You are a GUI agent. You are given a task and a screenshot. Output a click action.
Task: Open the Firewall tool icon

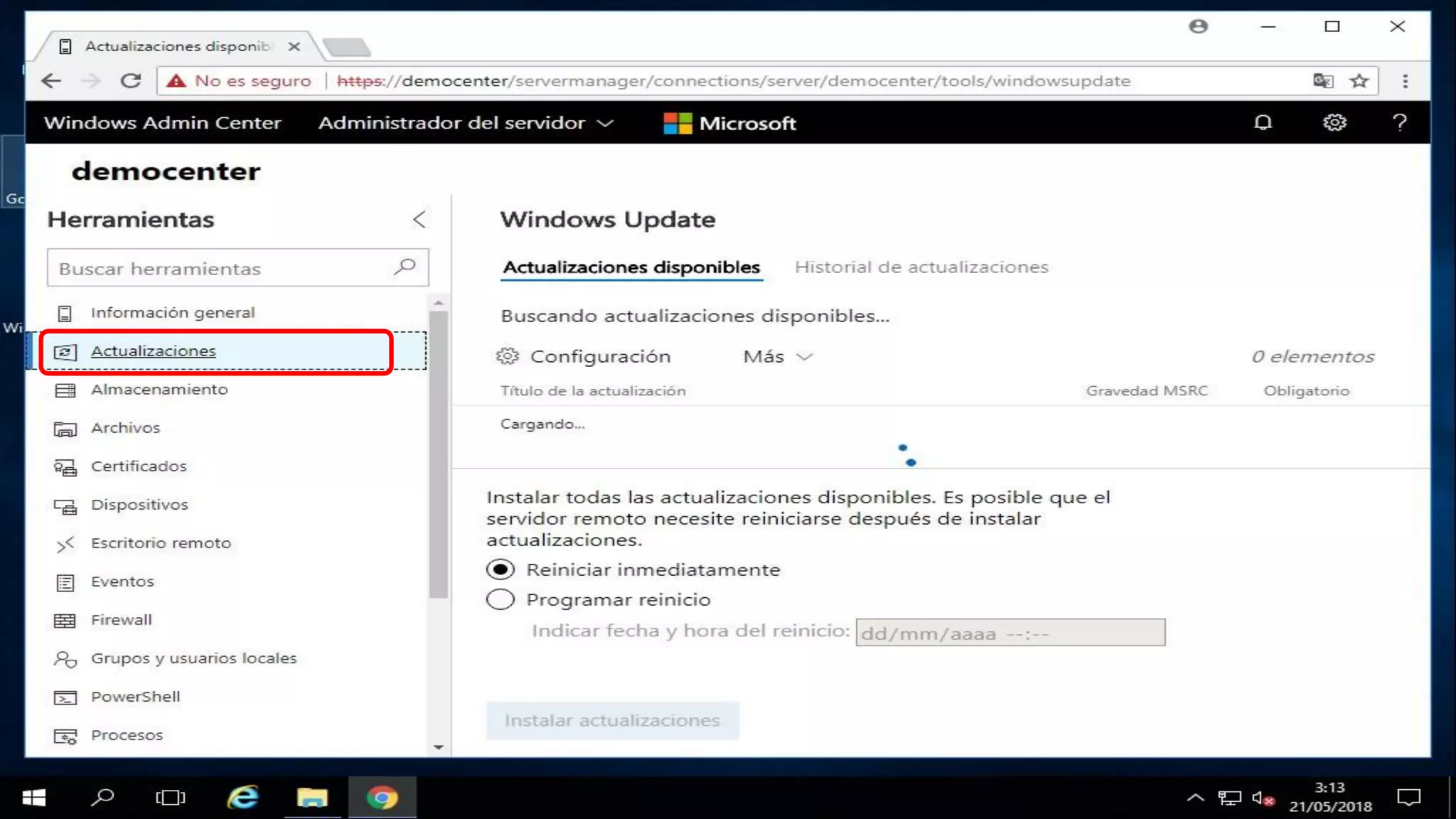(x=65, y=620)
